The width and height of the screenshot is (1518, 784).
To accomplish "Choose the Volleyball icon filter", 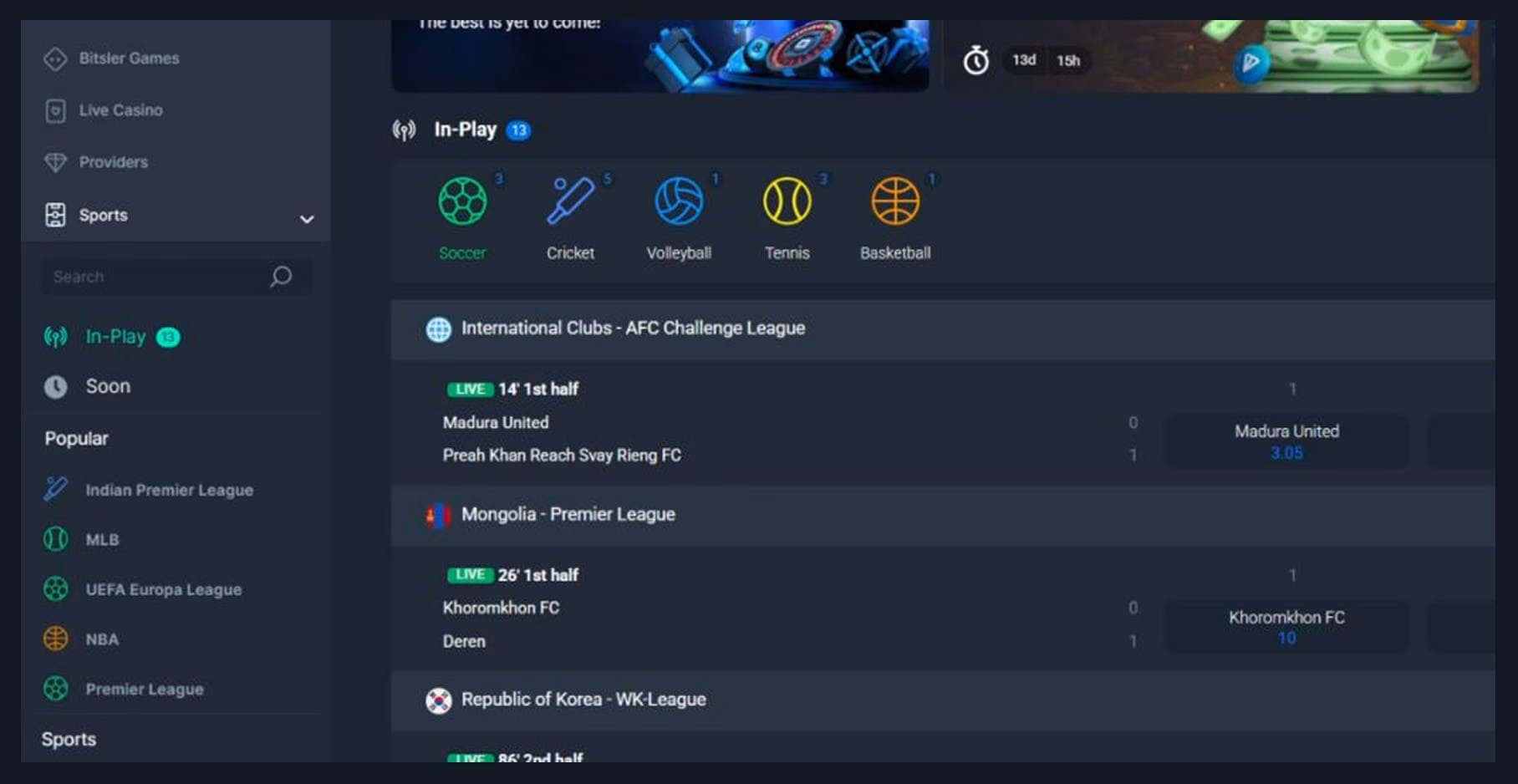I will [679, 201].
